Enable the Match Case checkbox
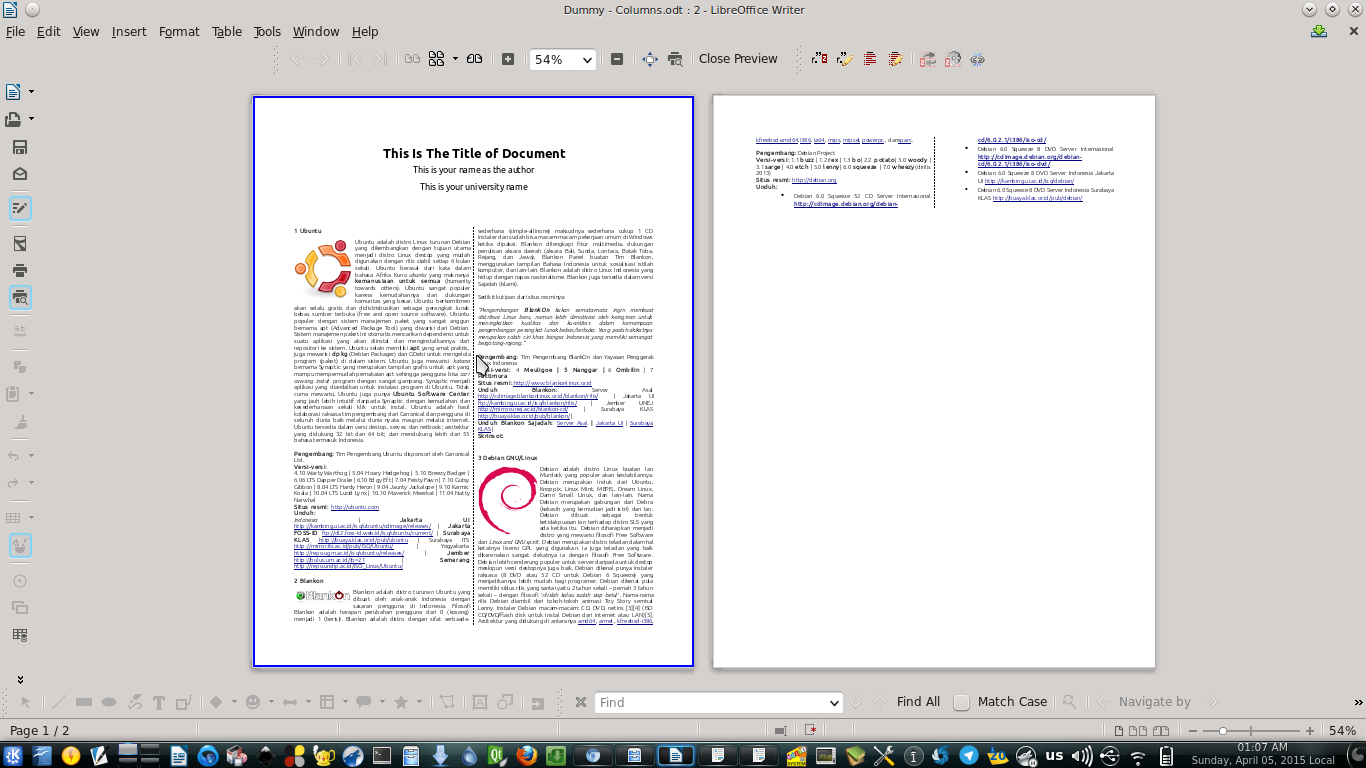Image resolution: width=1366 pixels, height=768 pixels. tap(961, 702)
